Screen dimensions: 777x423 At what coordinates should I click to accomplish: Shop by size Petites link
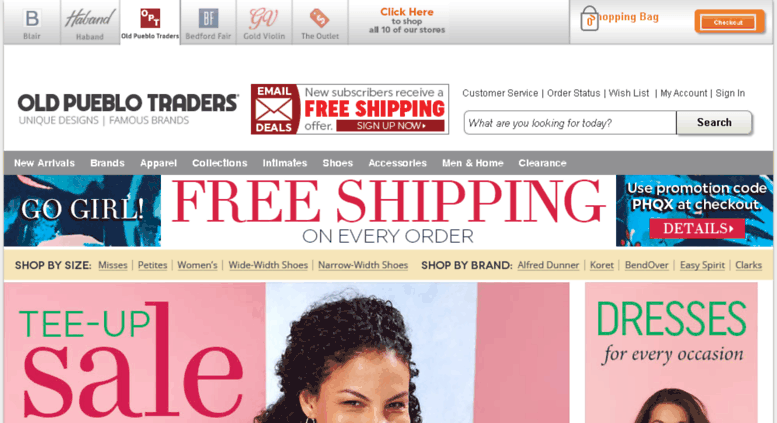tap(152, 265)
